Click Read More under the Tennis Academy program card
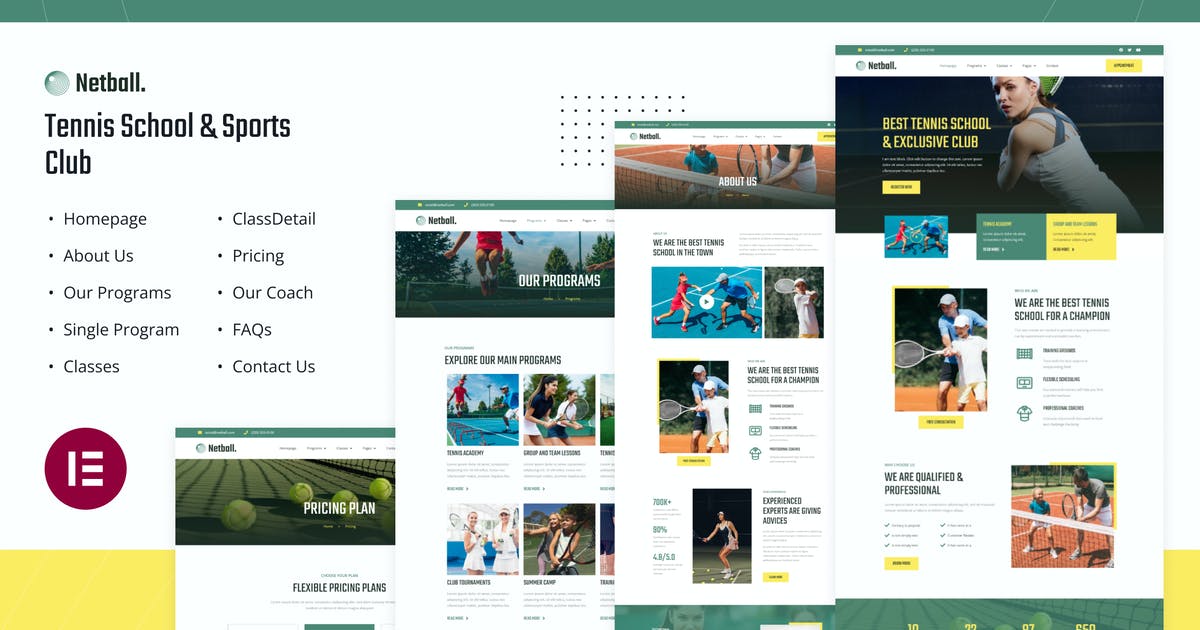The height and width of the screenshot is (630, 1200). (458, 489)
